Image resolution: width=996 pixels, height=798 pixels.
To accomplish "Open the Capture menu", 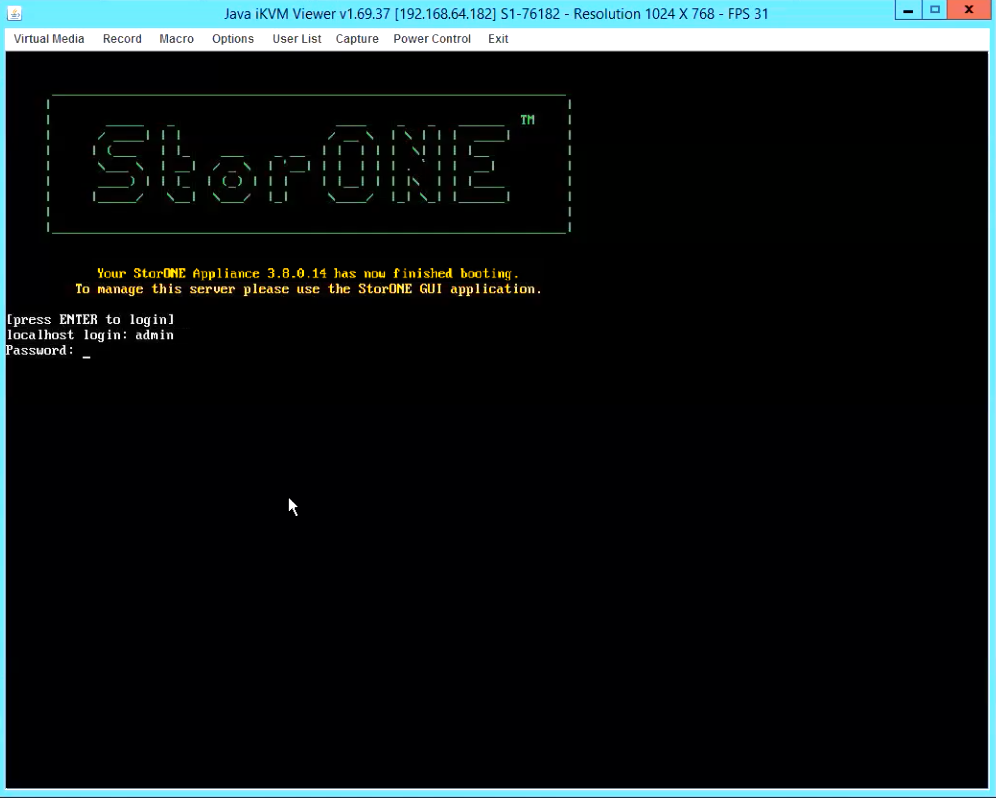I will (x=357, y=39).
